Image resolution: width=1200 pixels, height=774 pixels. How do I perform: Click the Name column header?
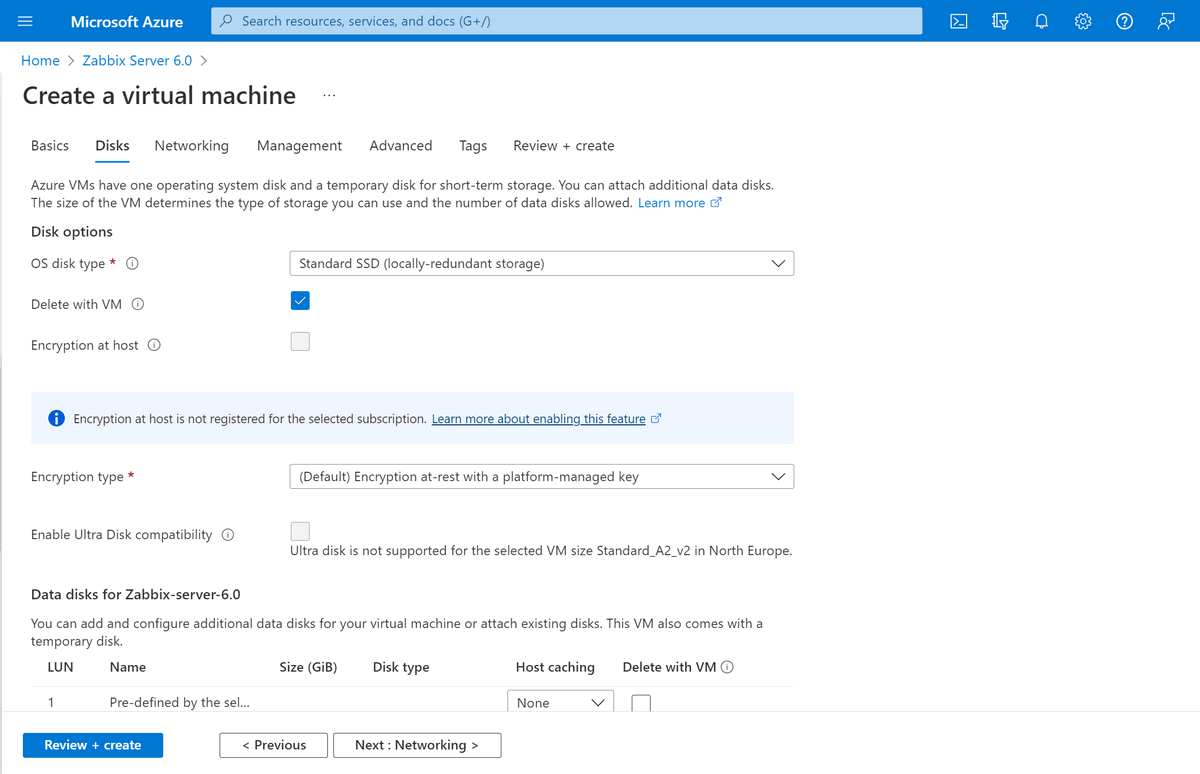[x=128, y=667]
